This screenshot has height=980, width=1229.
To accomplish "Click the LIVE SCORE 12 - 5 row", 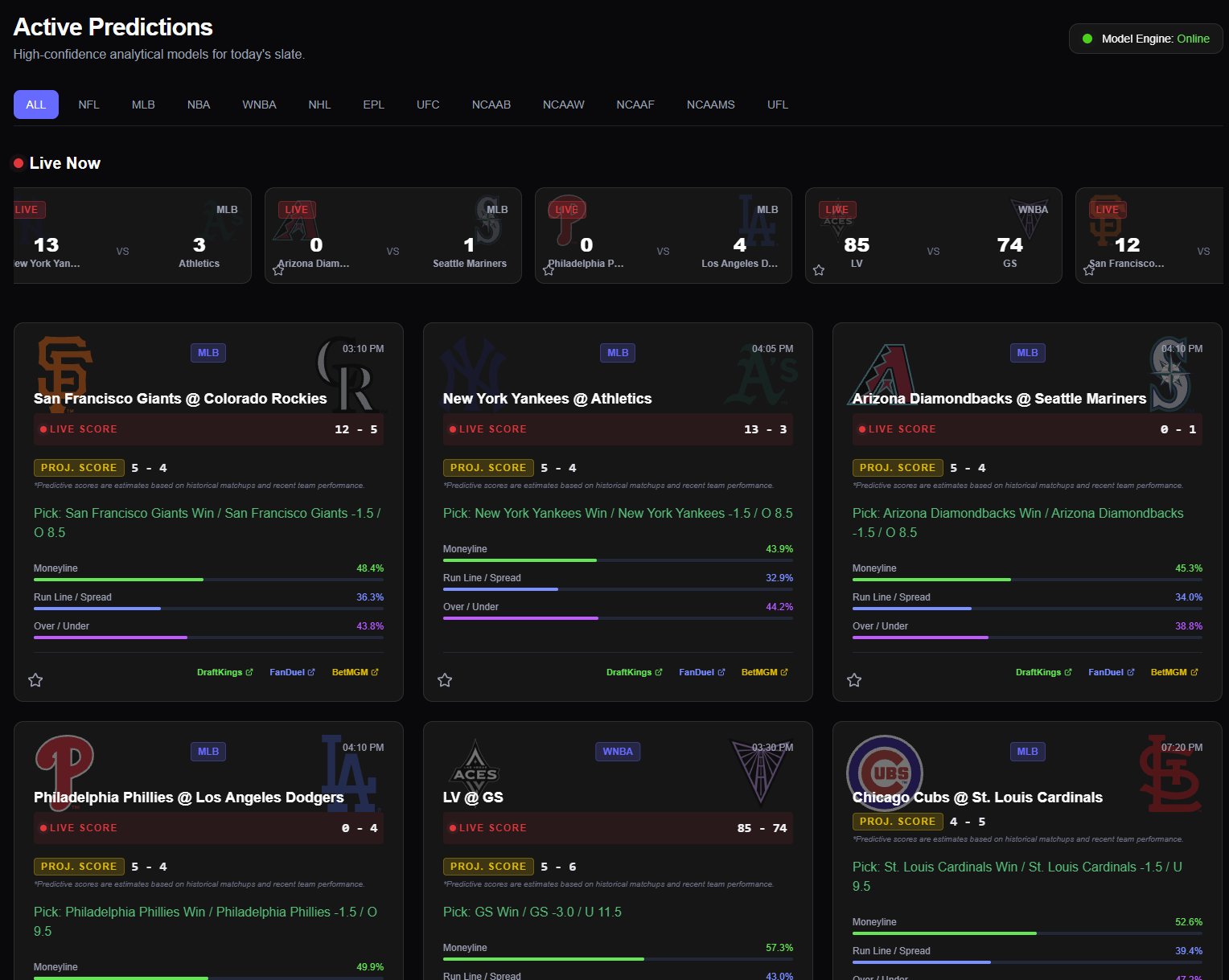I will (x=208, y=429).
